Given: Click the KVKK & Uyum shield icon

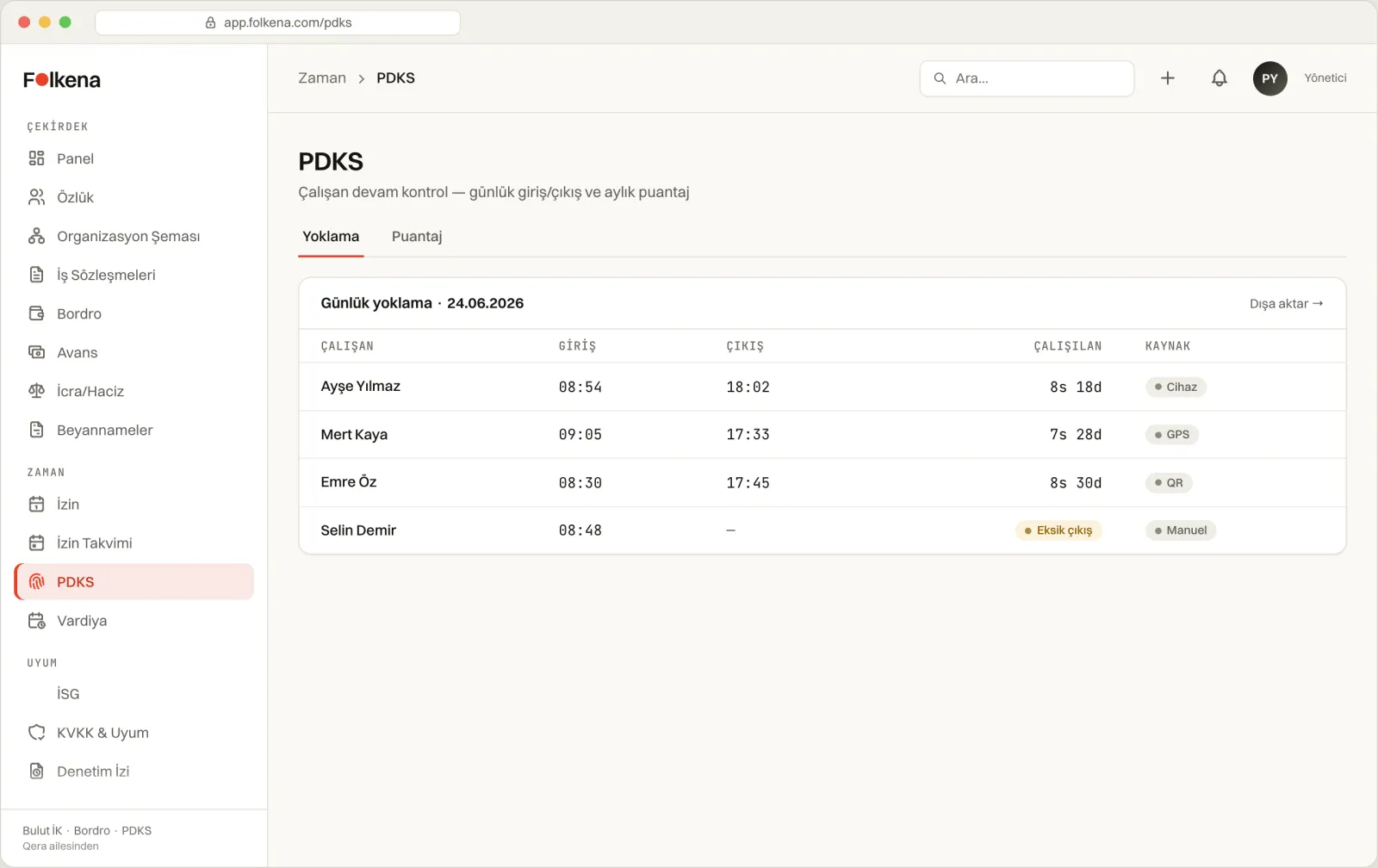Looking at the screenshot, I should click(36, 733).
